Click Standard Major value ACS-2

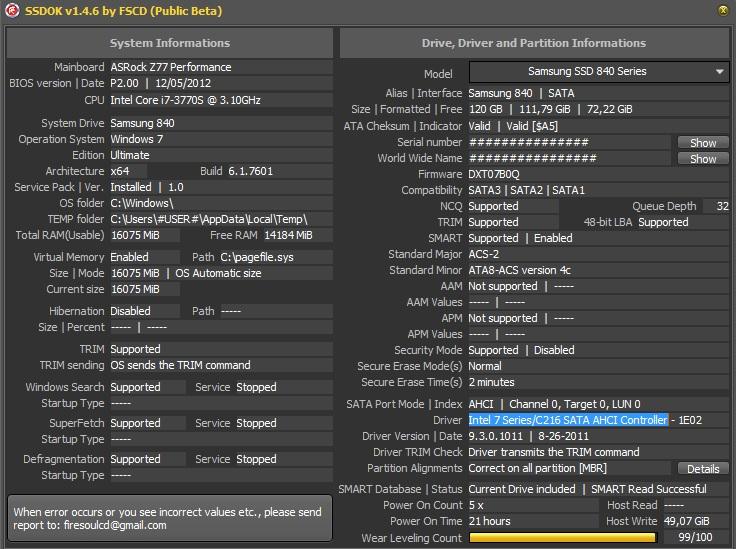tap(483, 254)
